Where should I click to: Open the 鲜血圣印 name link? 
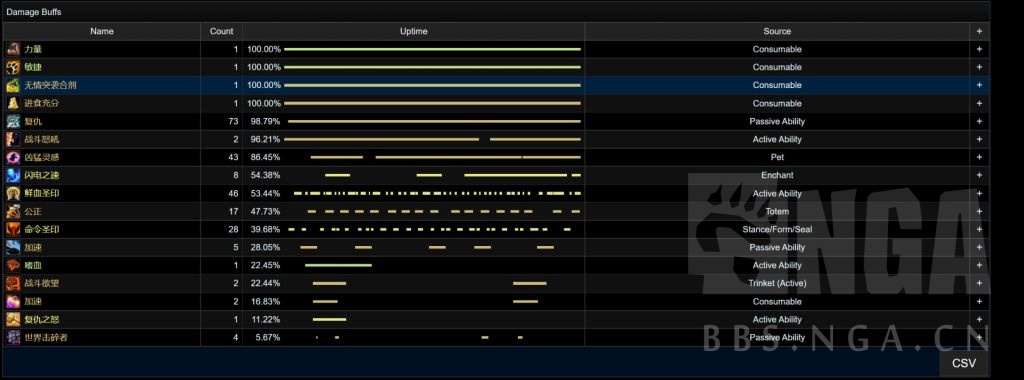coord(42,193)
